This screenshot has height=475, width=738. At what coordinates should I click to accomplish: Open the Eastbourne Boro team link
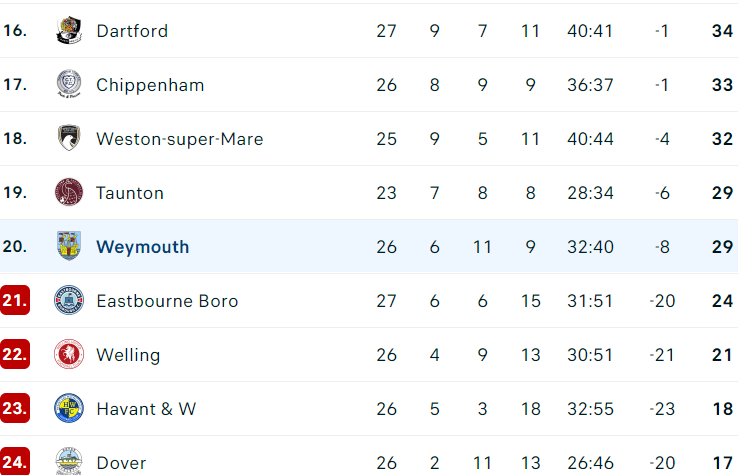point(167,301)
